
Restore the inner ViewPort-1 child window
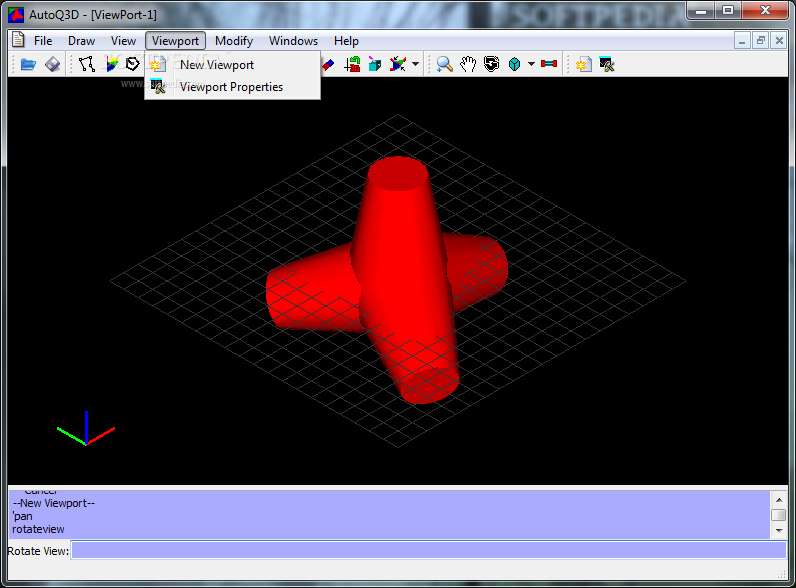(x=760, y=41)
